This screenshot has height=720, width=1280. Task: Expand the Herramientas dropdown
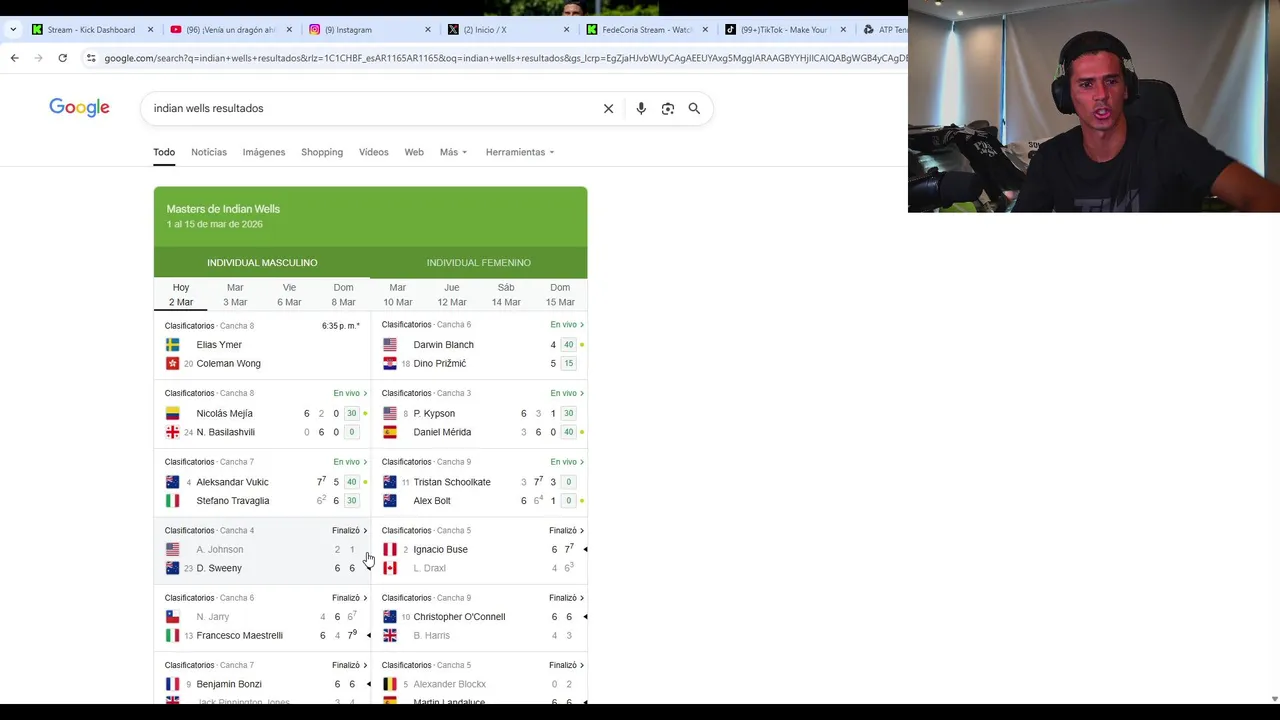pyautogui.click(x=520, y=152)
